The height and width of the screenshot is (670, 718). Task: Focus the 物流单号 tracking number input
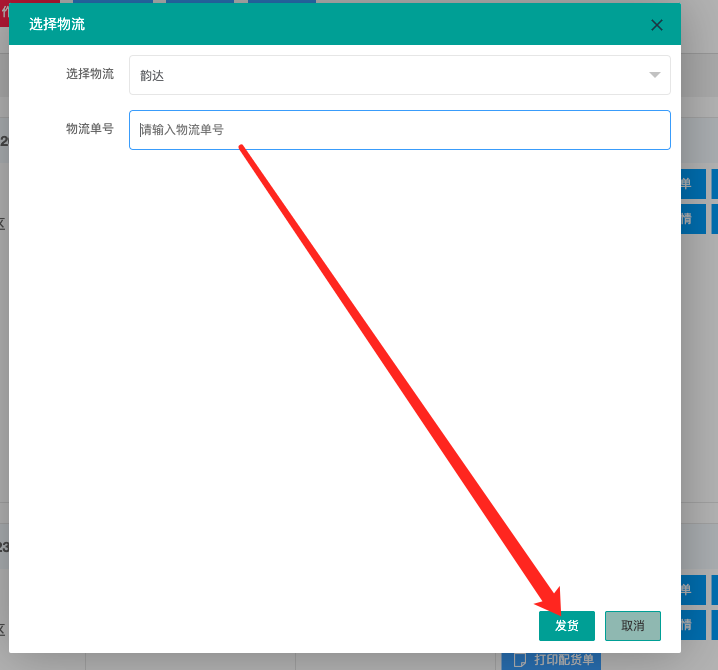[399, 130]
